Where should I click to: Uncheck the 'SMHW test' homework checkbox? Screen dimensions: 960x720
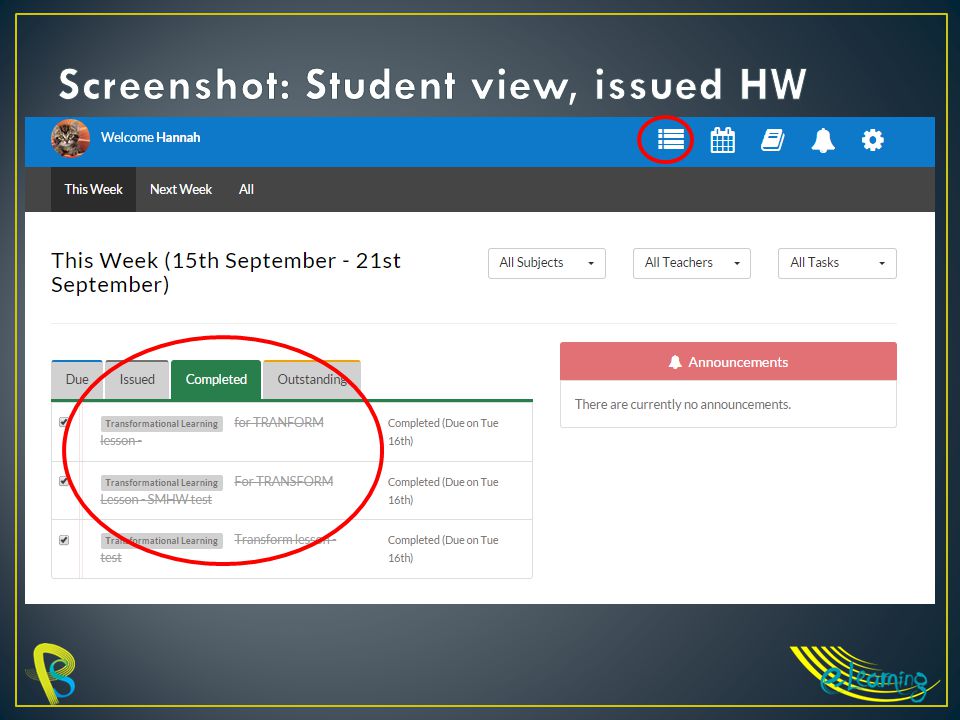pyautogui.click(x=64, y=481)
